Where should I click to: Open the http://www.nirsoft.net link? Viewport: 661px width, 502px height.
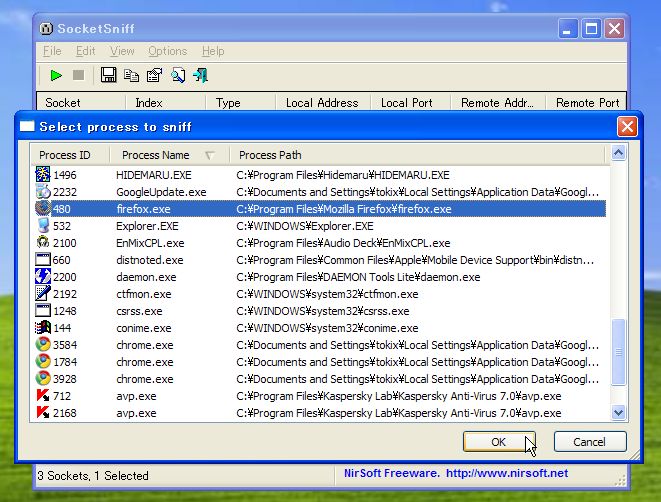pos(507,473)
